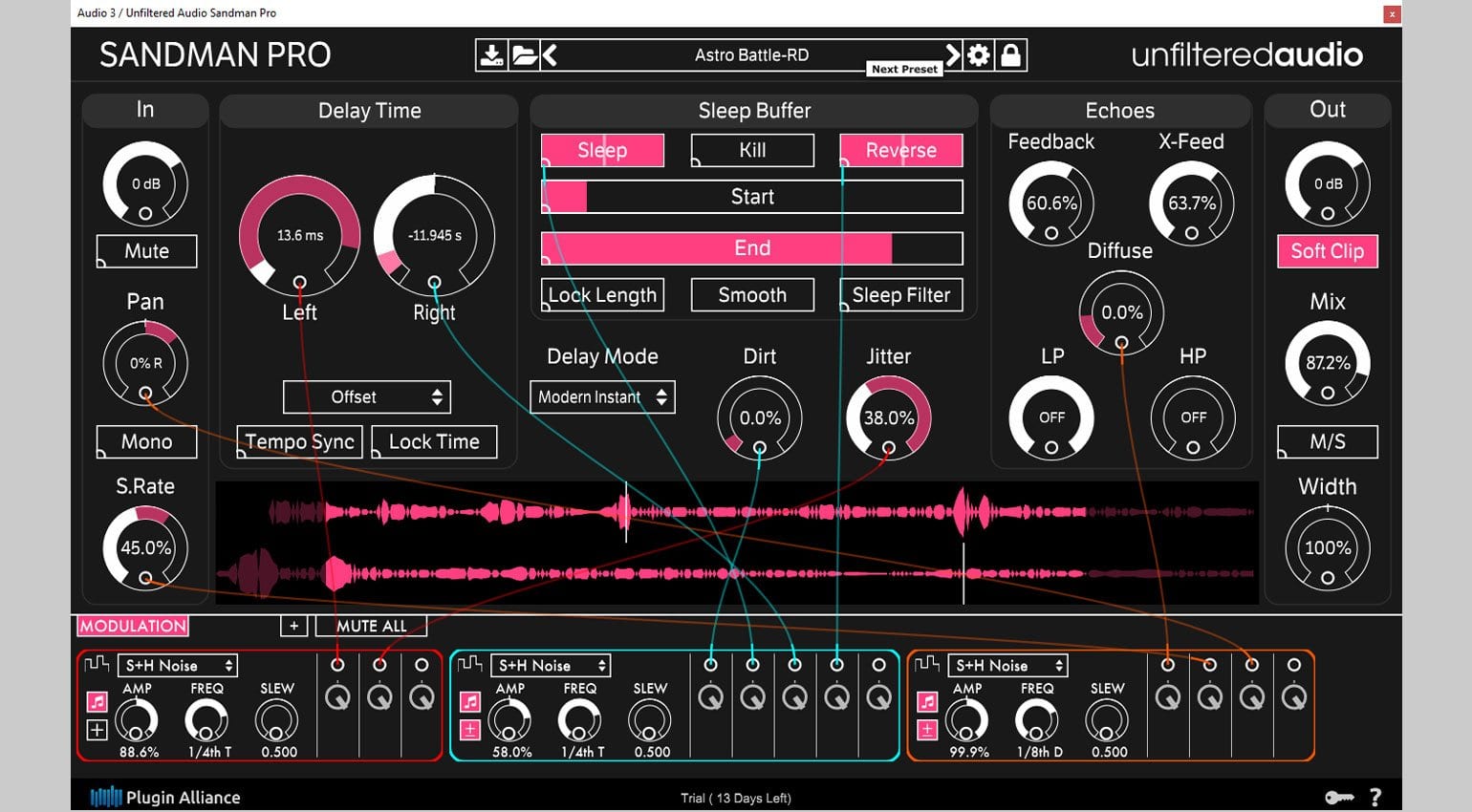Toggle the orange modulator's bipolar plus-minus icon
Image resolution: width=1472 pixels, height=812 pixels.
[927, 731]
